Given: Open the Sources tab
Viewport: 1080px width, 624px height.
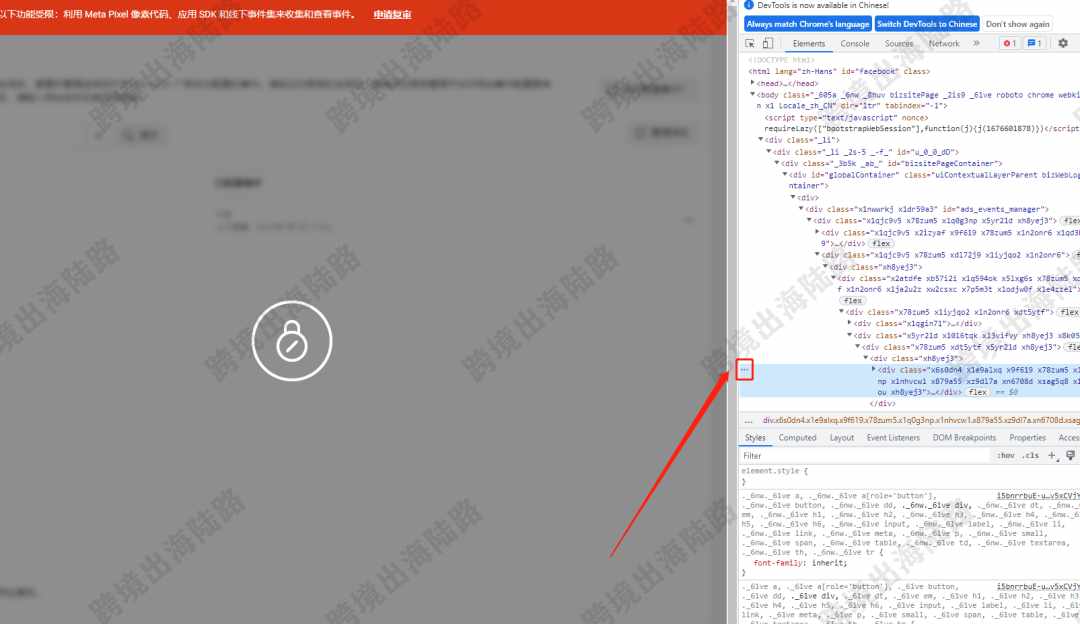Looking at the screenshot, I should [899, 43].
